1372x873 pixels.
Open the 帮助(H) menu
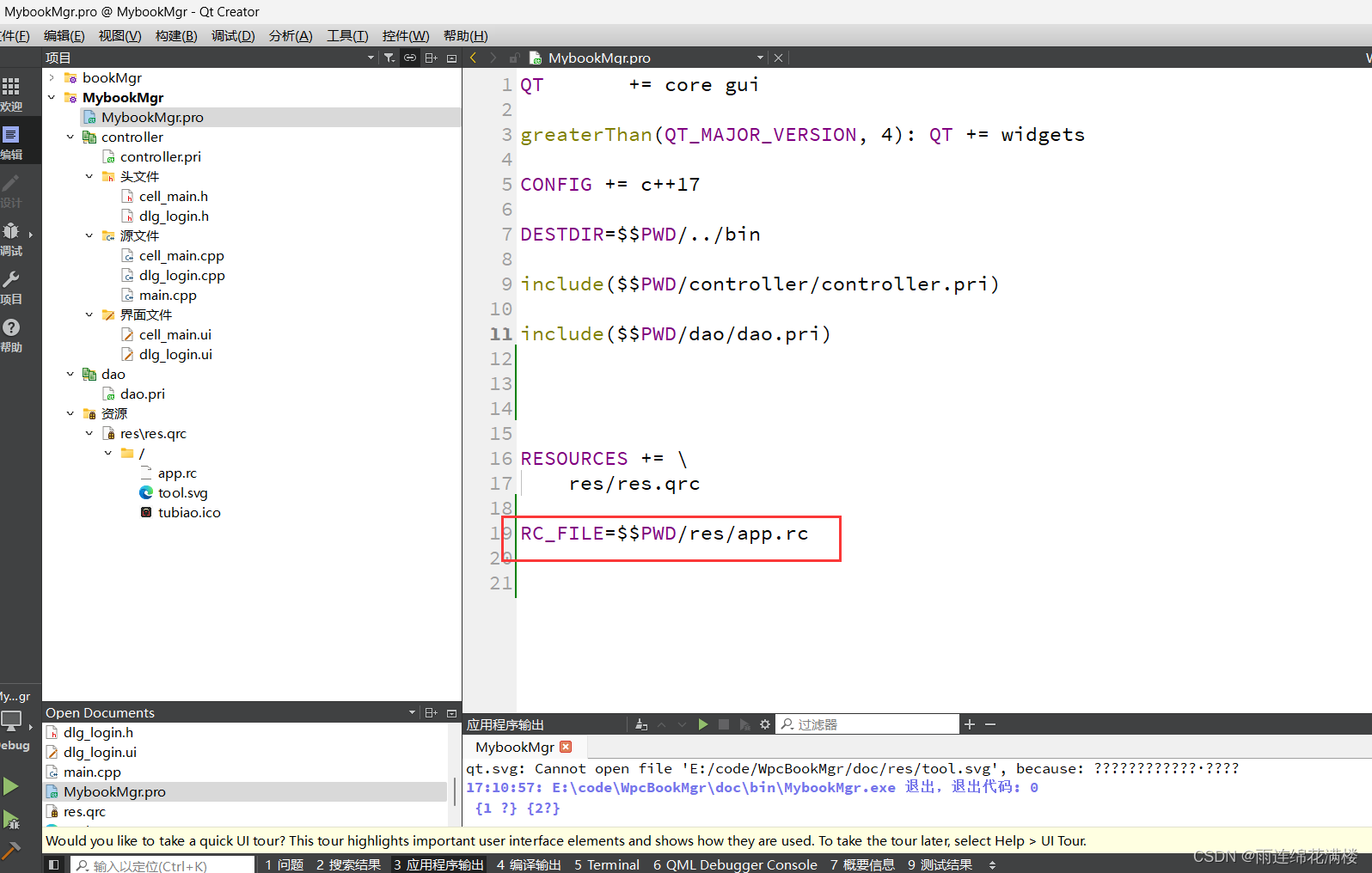(466, 35)
